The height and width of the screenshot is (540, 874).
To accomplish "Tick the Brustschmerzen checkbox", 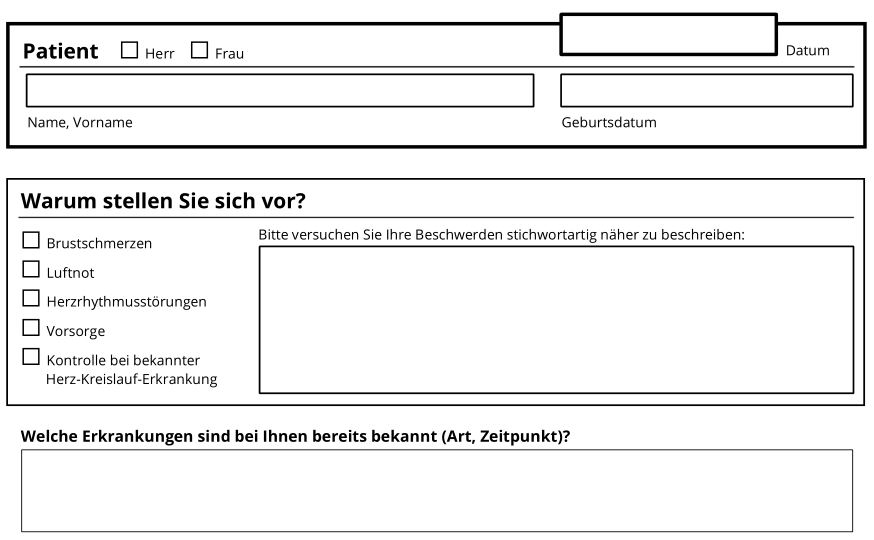I will pyautogui.click(x=31, y=240).
